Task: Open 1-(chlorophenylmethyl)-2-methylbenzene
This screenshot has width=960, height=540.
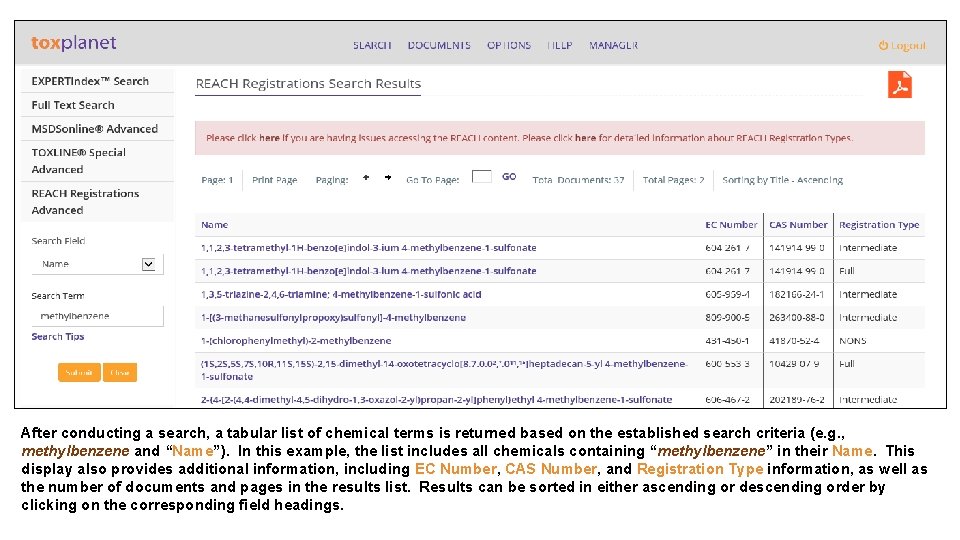Action: 296,340
